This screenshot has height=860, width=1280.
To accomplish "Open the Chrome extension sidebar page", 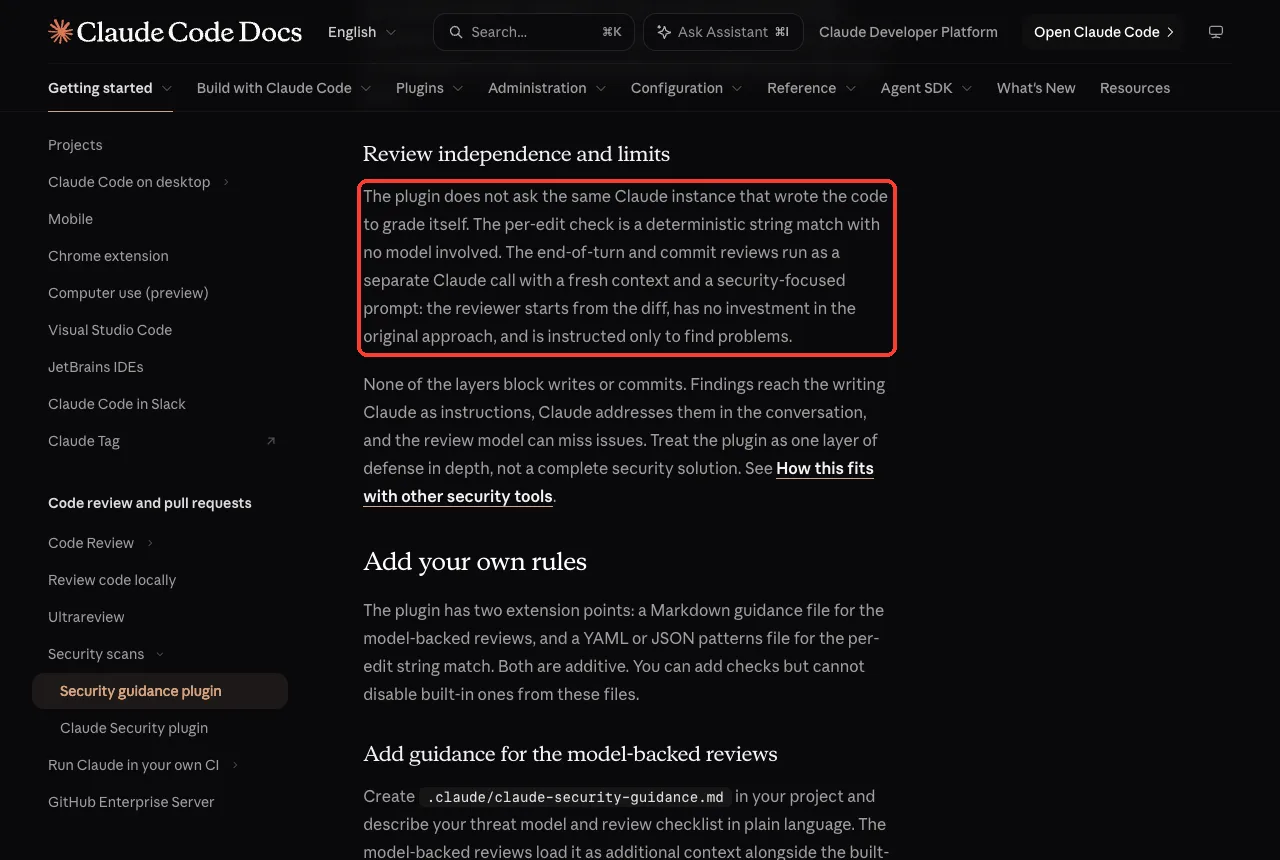I will [x=108, y=256].
